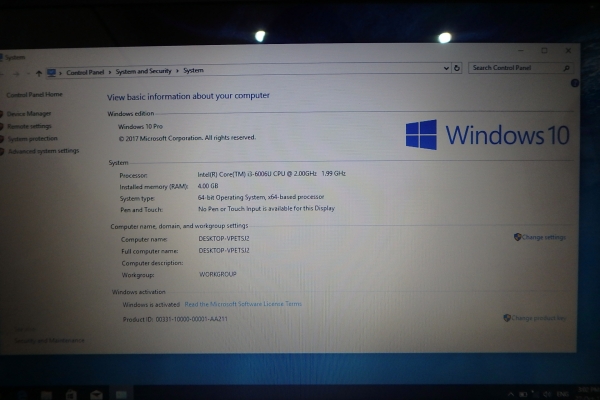Select the System breadcrumb item

193,70
